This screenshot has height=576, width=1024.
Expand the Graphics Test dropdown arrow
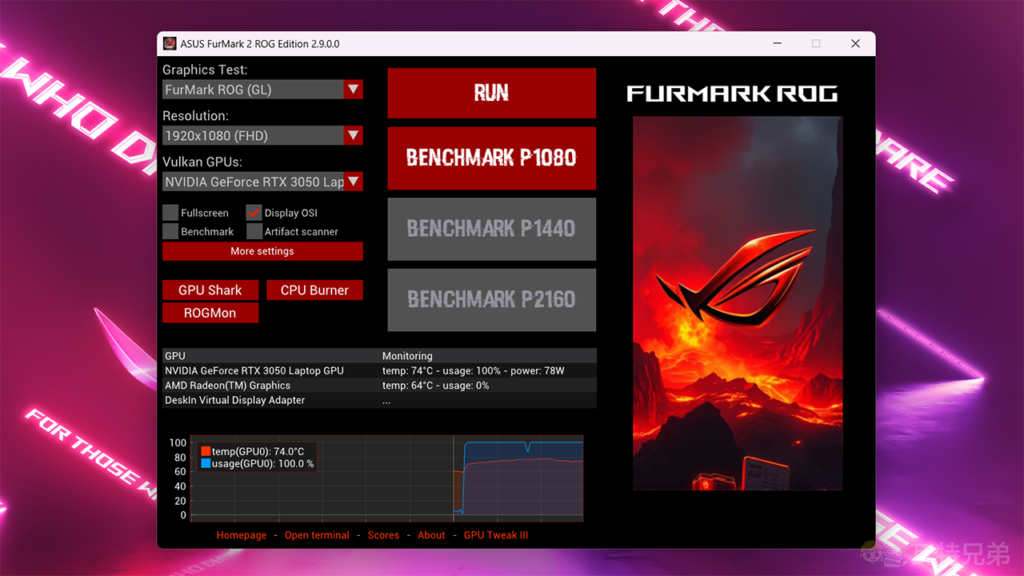(x=353, y=89)
